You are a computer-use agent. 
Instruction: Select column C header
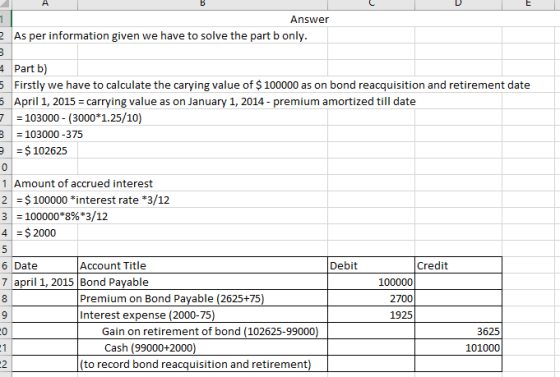(371, 4)
